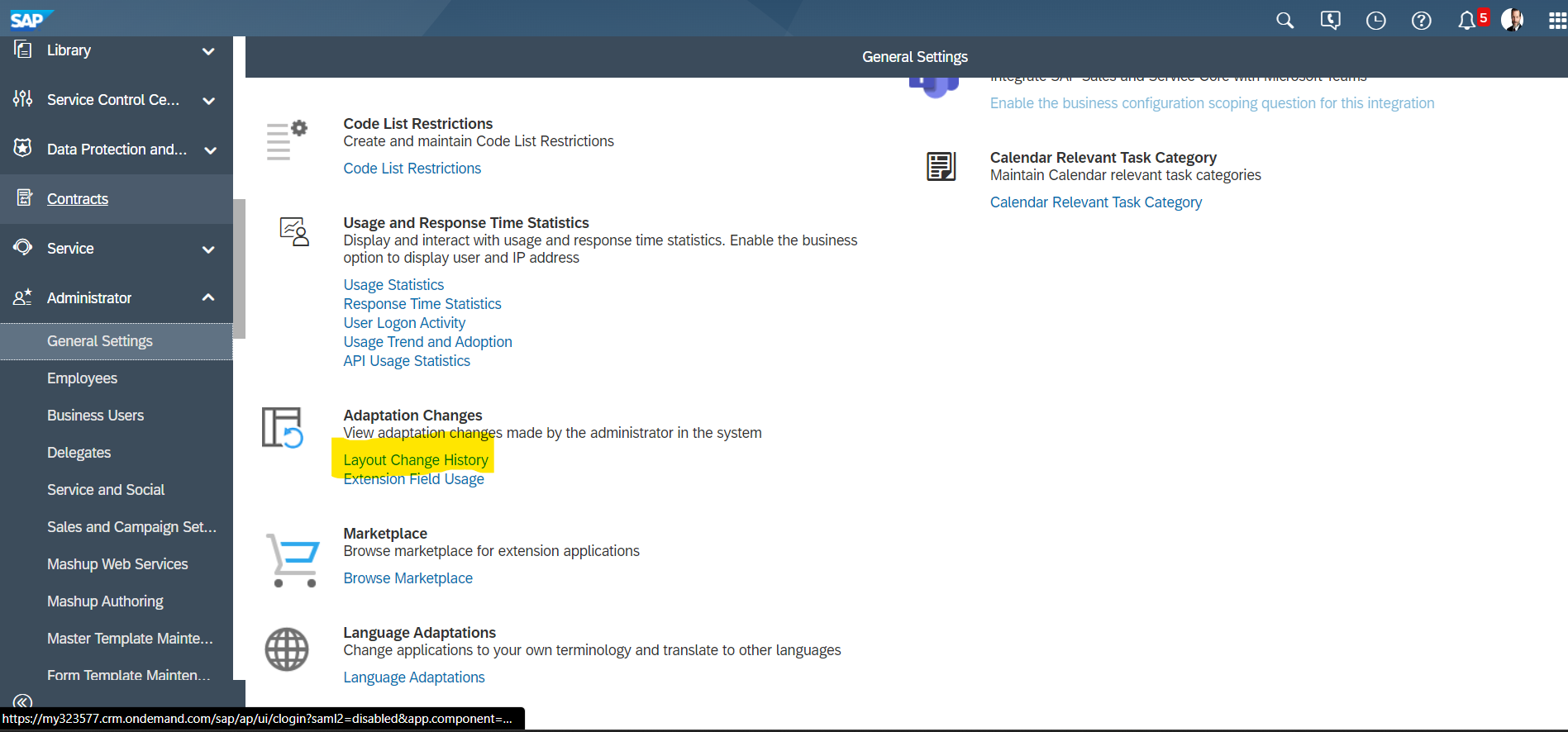Expand the Library menu chevron
Image resolution: width=1568 pixels, height=732 pixels.
[x=208, y=51]
